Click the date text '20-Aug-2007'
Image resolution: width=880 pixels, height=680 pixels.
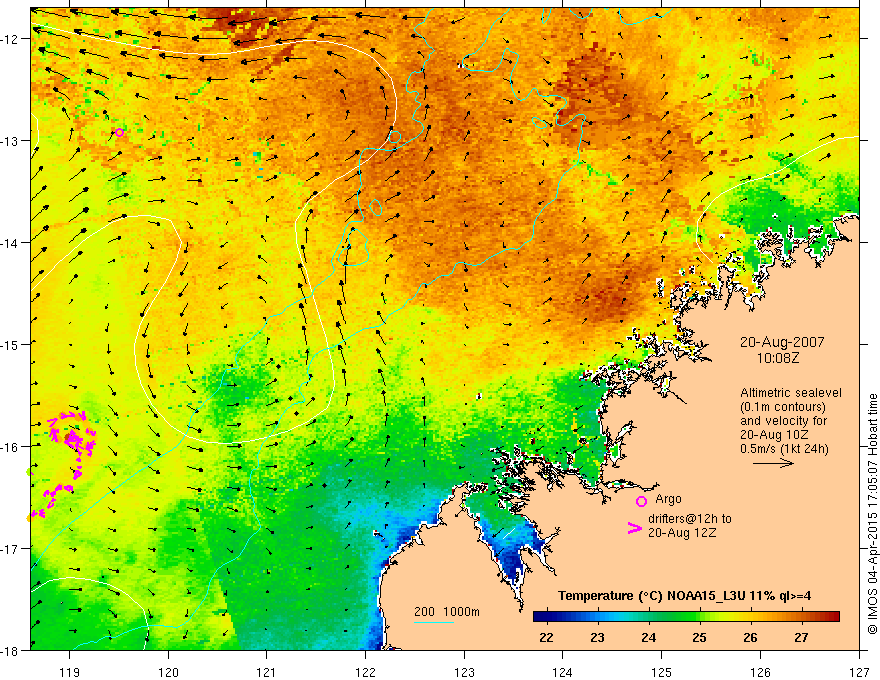pos(782,342)
